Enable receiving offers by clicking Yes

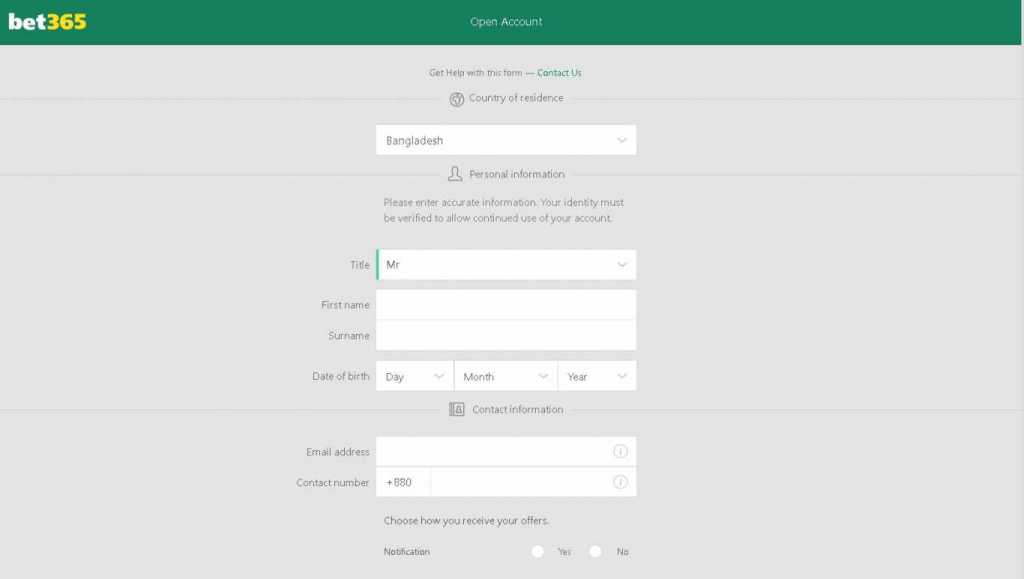click(x=537, y=551)
